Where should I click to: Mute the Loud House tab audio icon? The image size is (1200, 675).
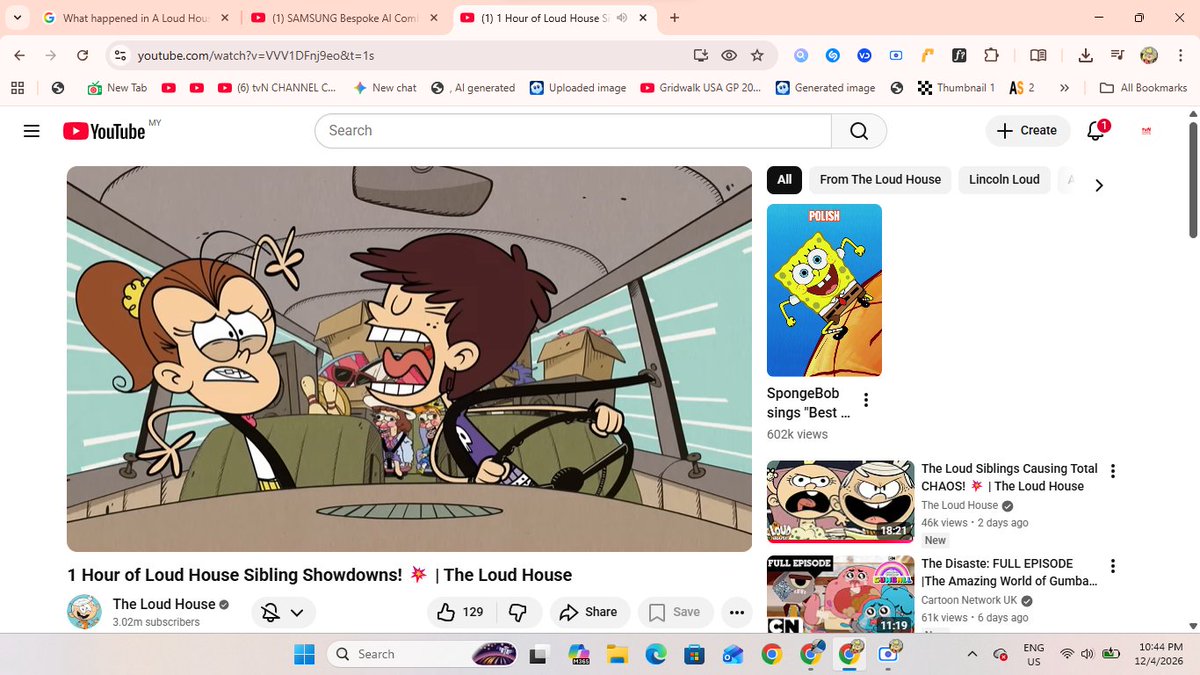point(622,18)
